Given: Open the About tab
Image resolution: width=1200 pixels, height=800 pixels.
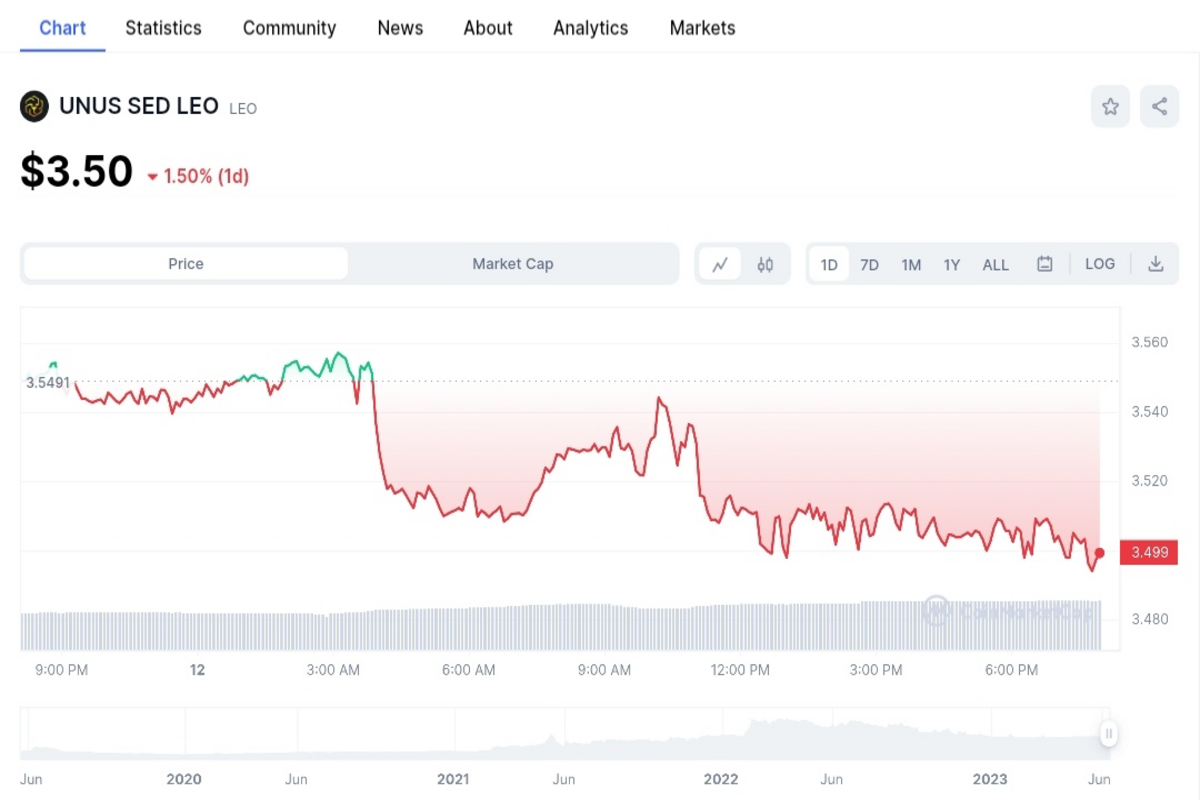Looking at the screenshot, I should click(488, 28).
